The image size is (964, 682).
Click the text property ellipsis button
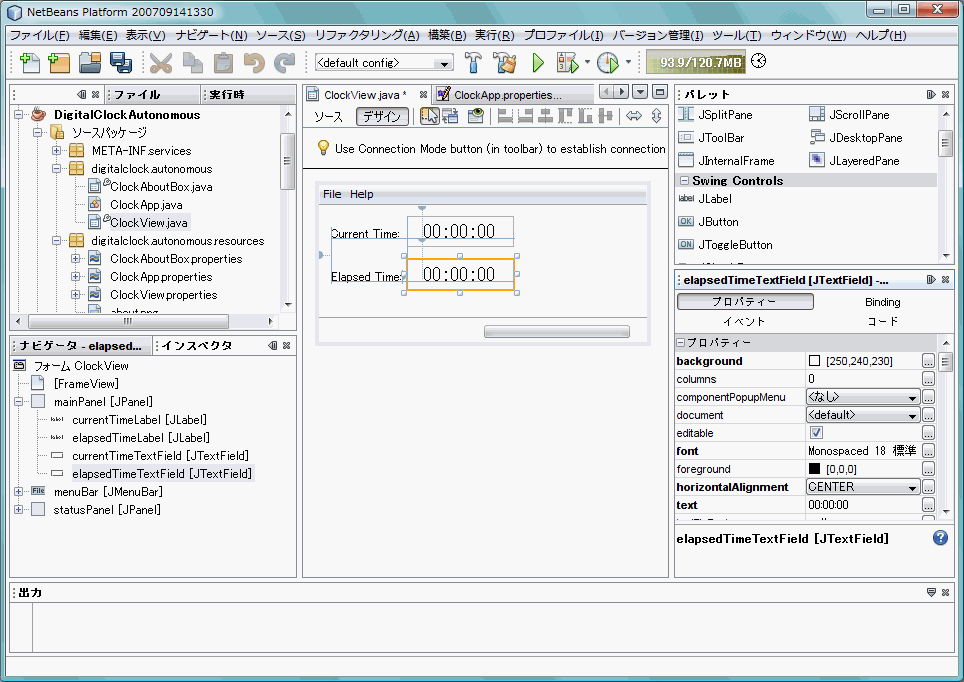pos(928,505)
